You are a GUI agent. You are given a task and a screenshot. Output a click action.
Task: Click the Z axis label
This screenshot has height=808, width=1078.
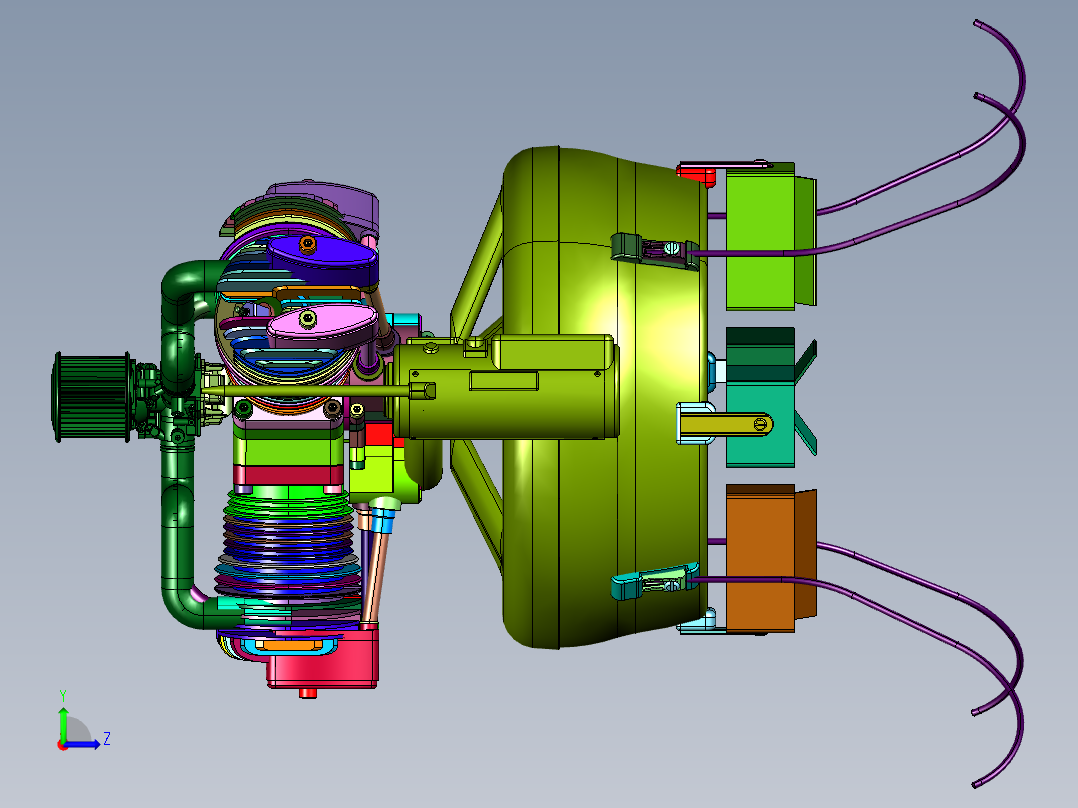(107, 739)
